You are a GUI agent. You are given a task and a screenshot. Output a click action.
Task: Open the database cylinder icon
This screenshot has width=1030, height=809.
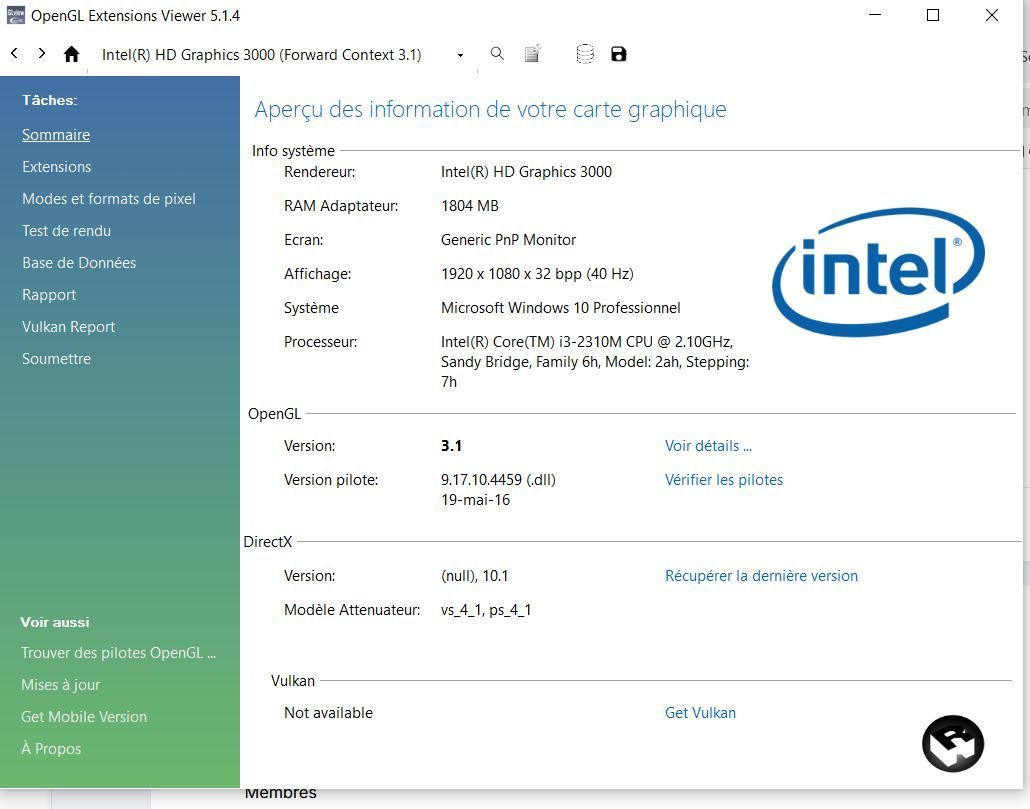585,54
